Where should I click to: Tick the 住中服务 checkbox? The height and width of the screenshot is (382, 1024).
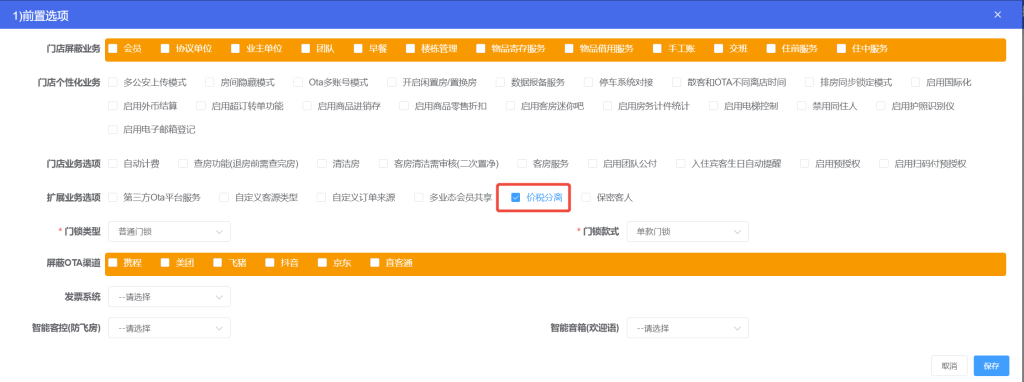click(x=842, y=48)
